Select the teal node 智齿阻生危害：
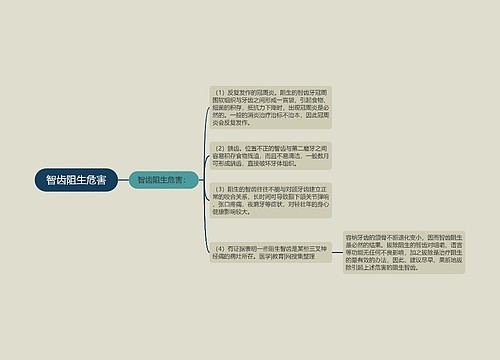500x360 pixels. pyautogui.click(x=163, y=180)
